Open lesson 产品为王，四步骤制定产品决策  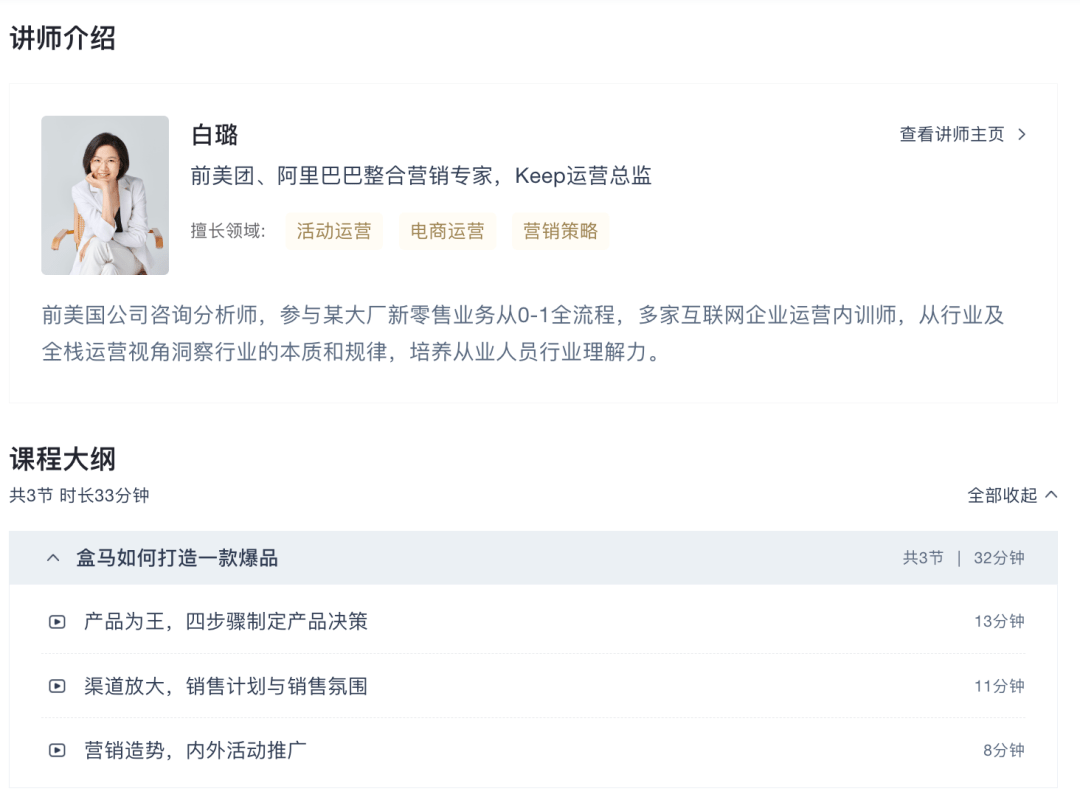225,622
